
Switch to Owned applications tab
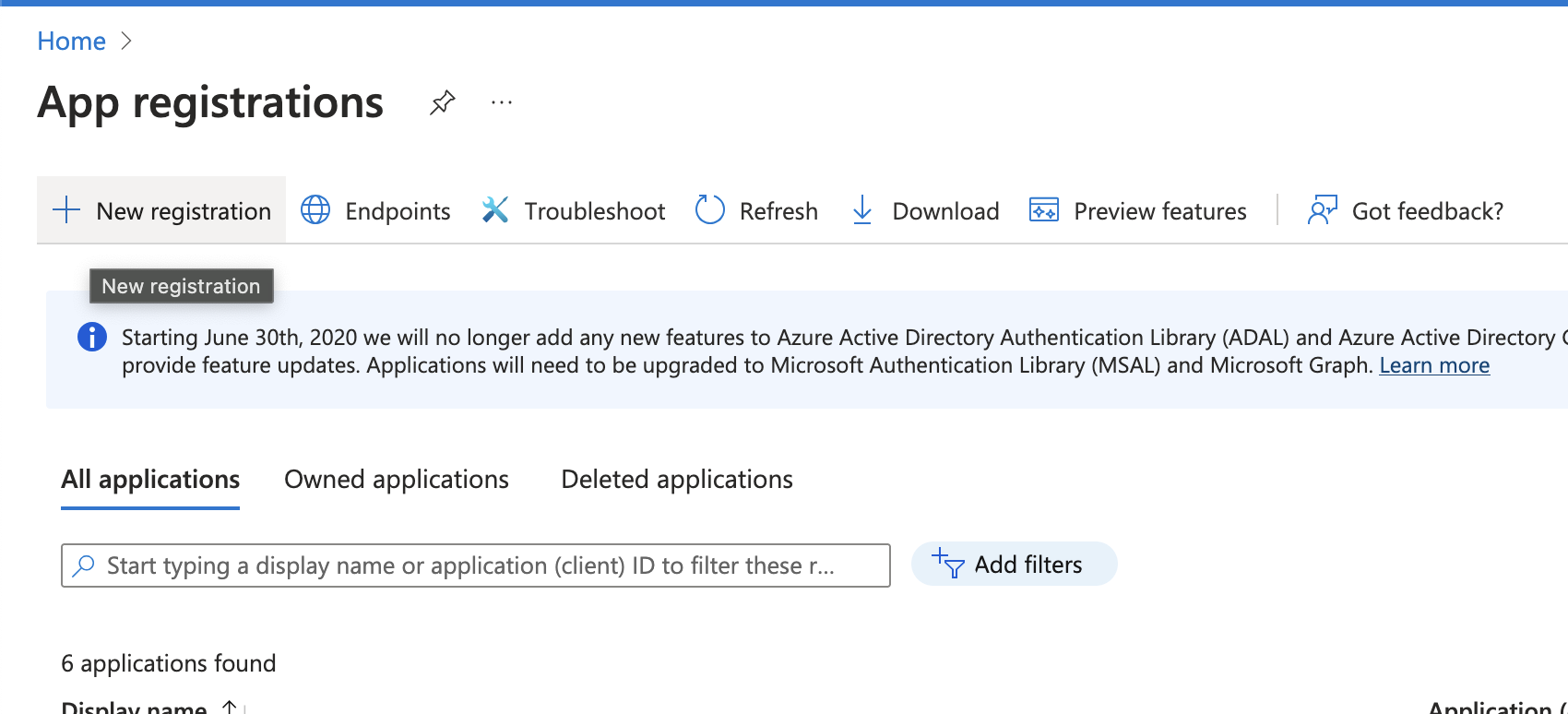click(x=397, y=480)
